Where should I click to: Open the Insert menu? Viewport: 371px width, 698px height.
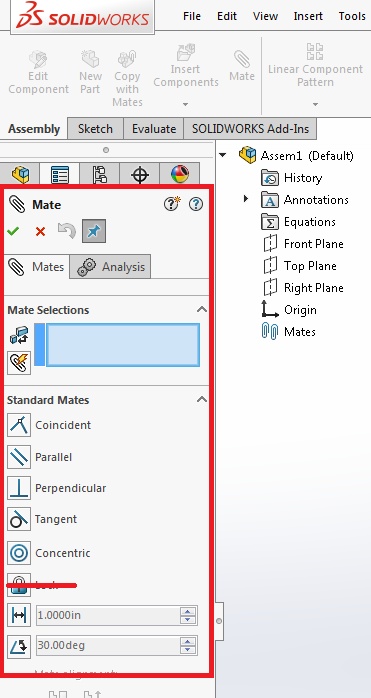(308, 16)
